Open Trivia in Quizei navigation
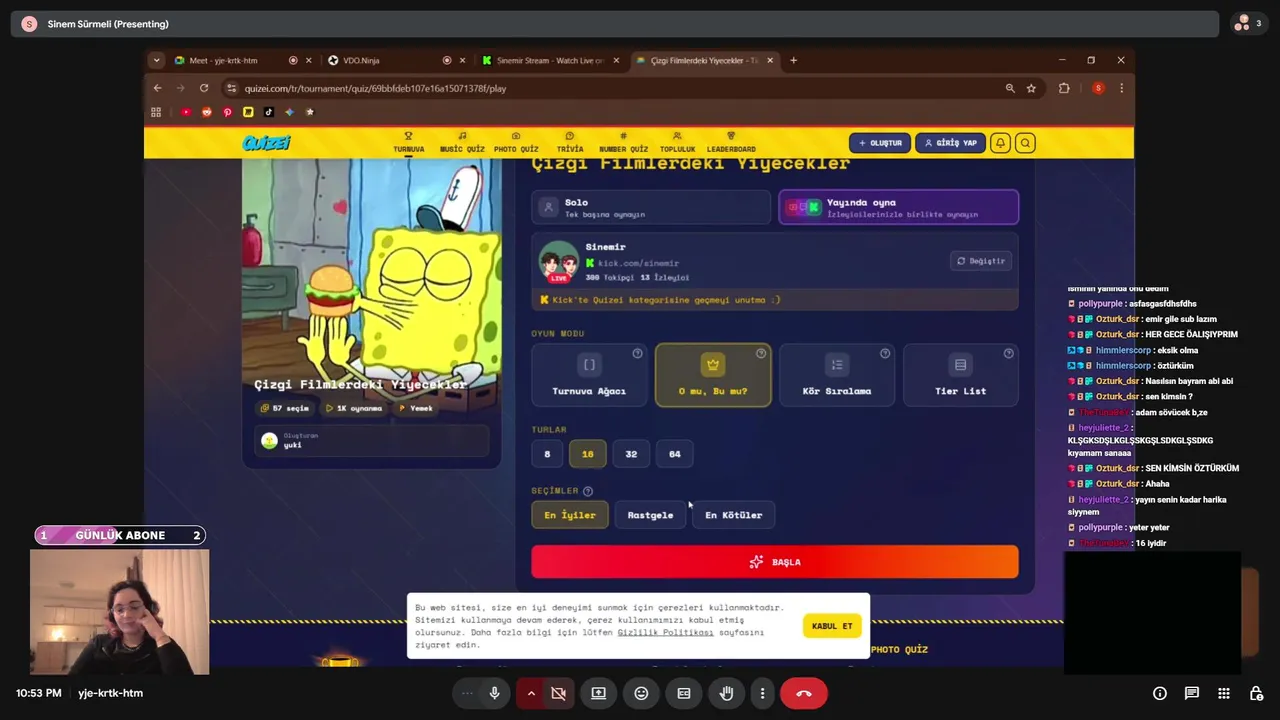Image resolution: width=1280 pixels, height=720 pixels. [x=570, y=143]
